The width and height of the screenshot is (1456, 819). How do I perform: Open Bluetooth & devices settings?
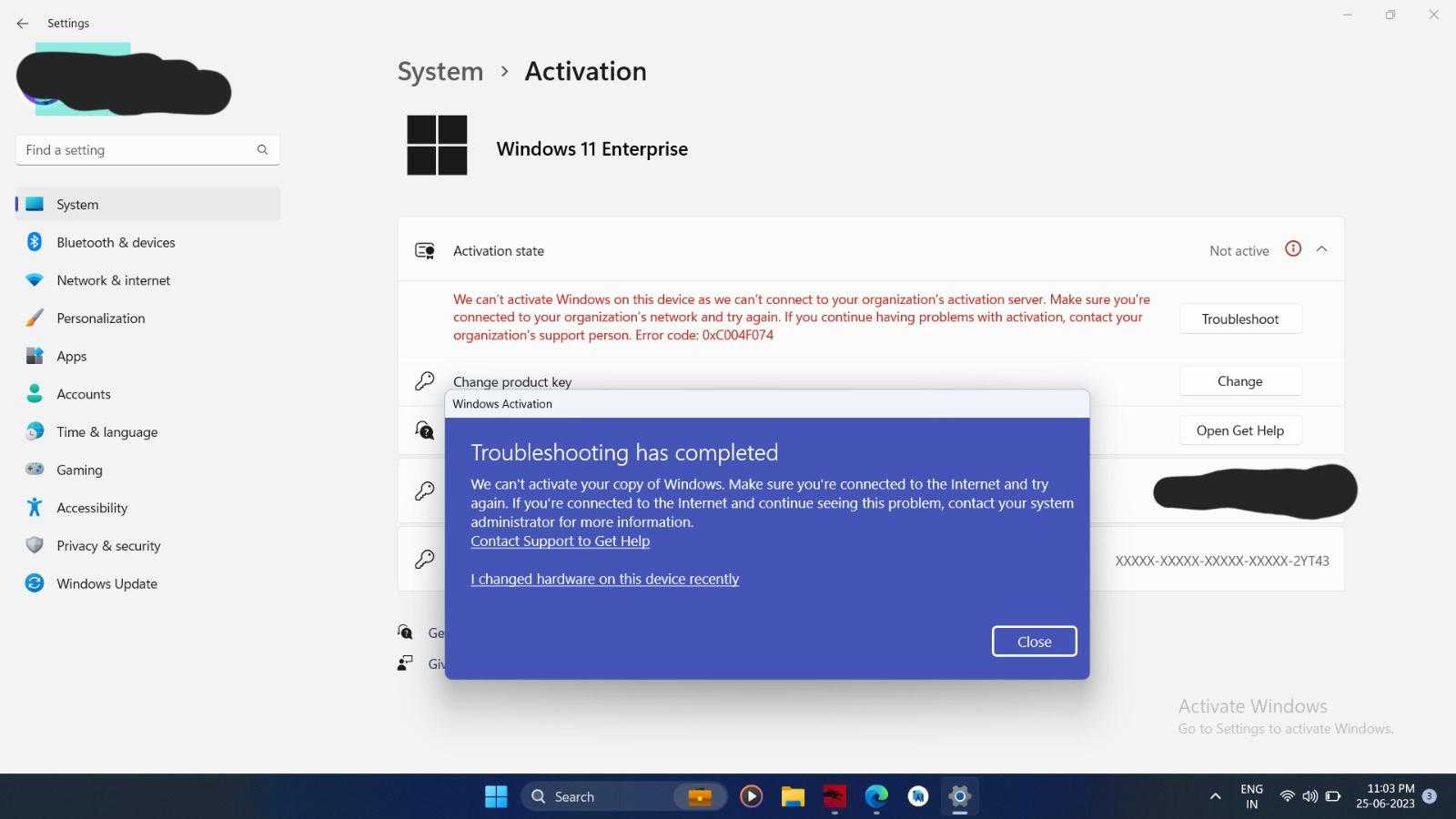147,242
